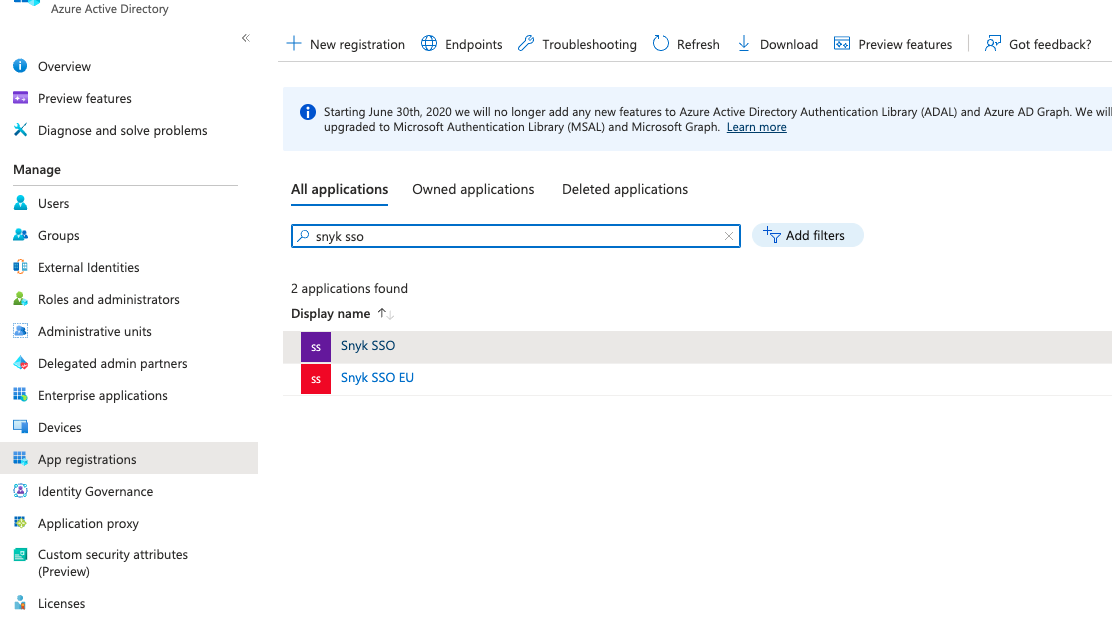Screen dimensions: 1112x617
Task: Refresh the application list
Action: tap(686, 44)
